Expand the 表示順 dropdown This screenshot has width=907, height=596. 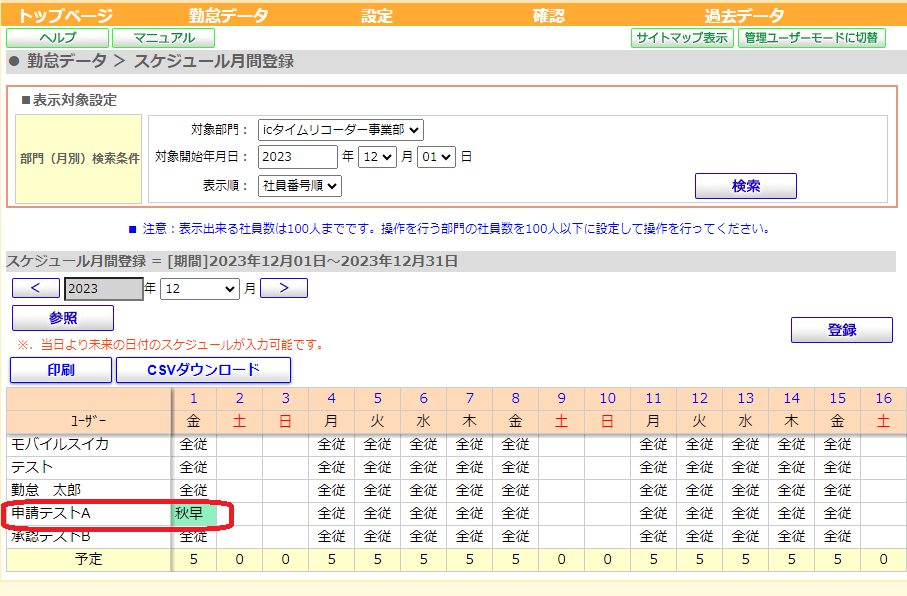[300, 186]
